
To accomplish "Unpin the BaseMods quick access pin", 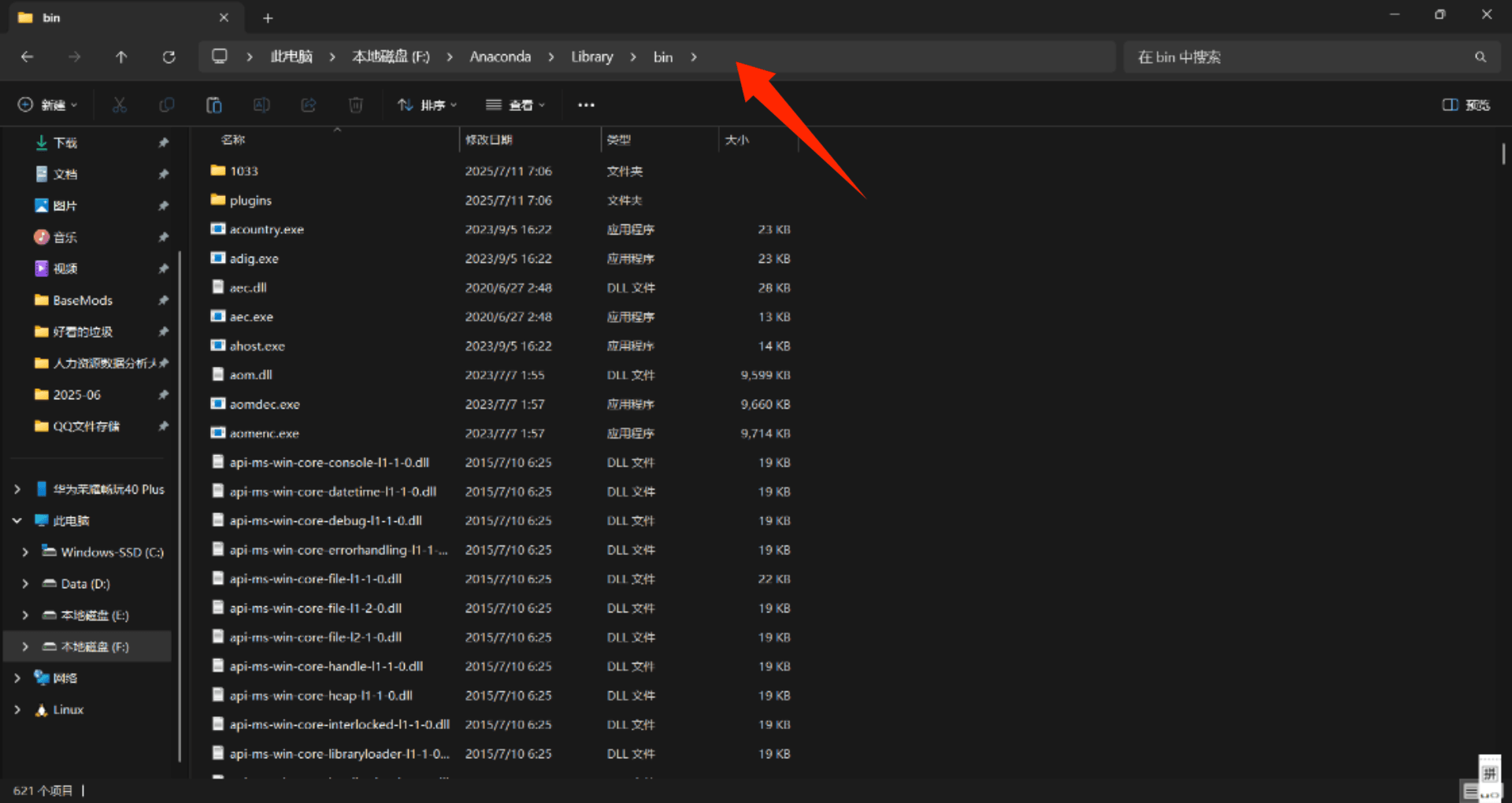I will tap(163, 300).
